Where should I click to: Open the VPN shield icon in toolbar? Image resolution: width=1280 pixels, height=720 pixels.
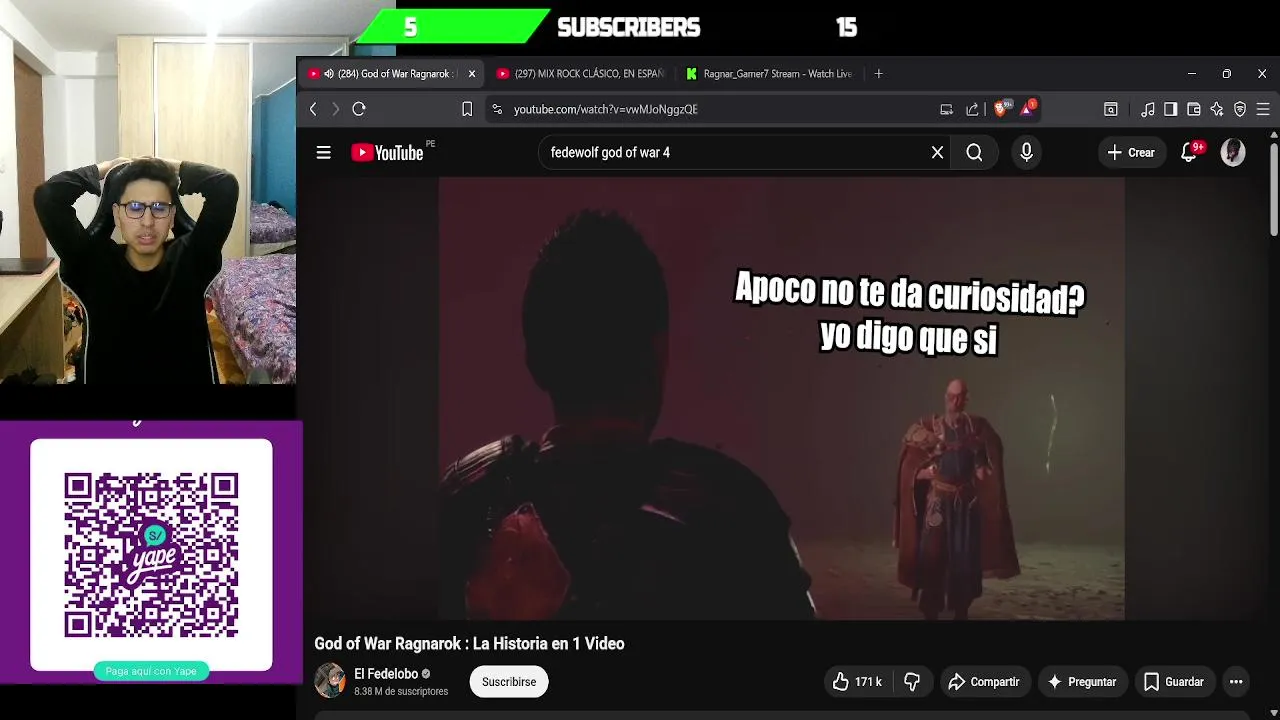point(1240,109)
